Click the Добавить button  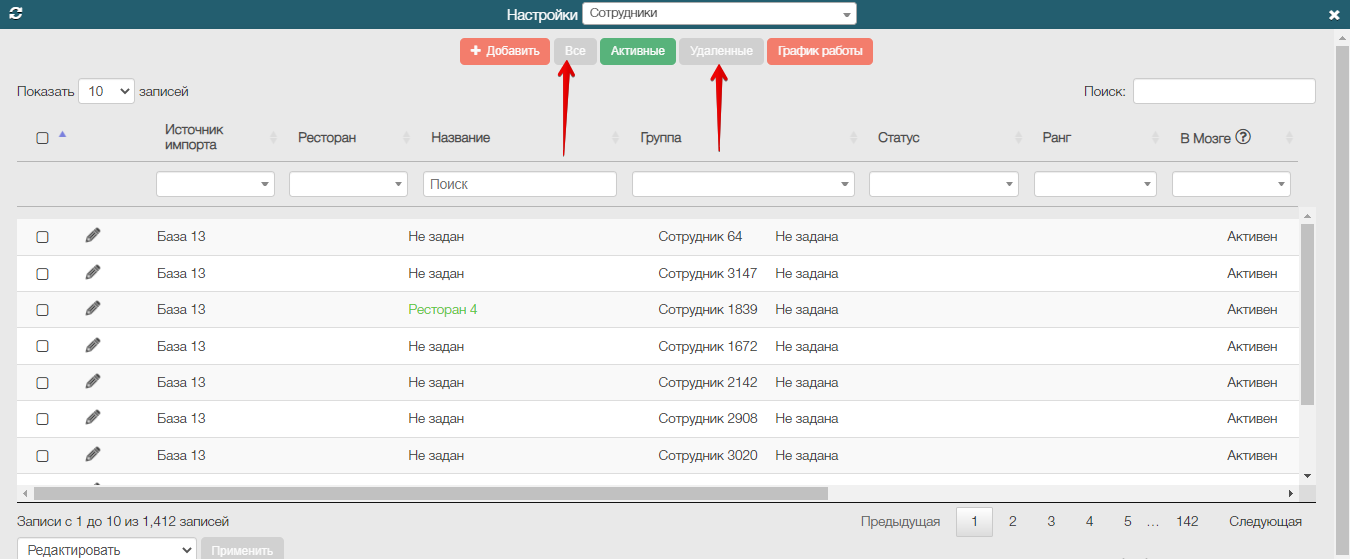click(505, 51)
